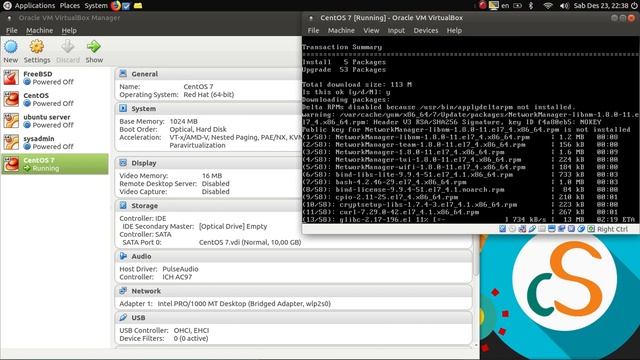This screenshot has height=360, width=640.
Task: Click the video capture status bar icon
Action: point(562,229)
